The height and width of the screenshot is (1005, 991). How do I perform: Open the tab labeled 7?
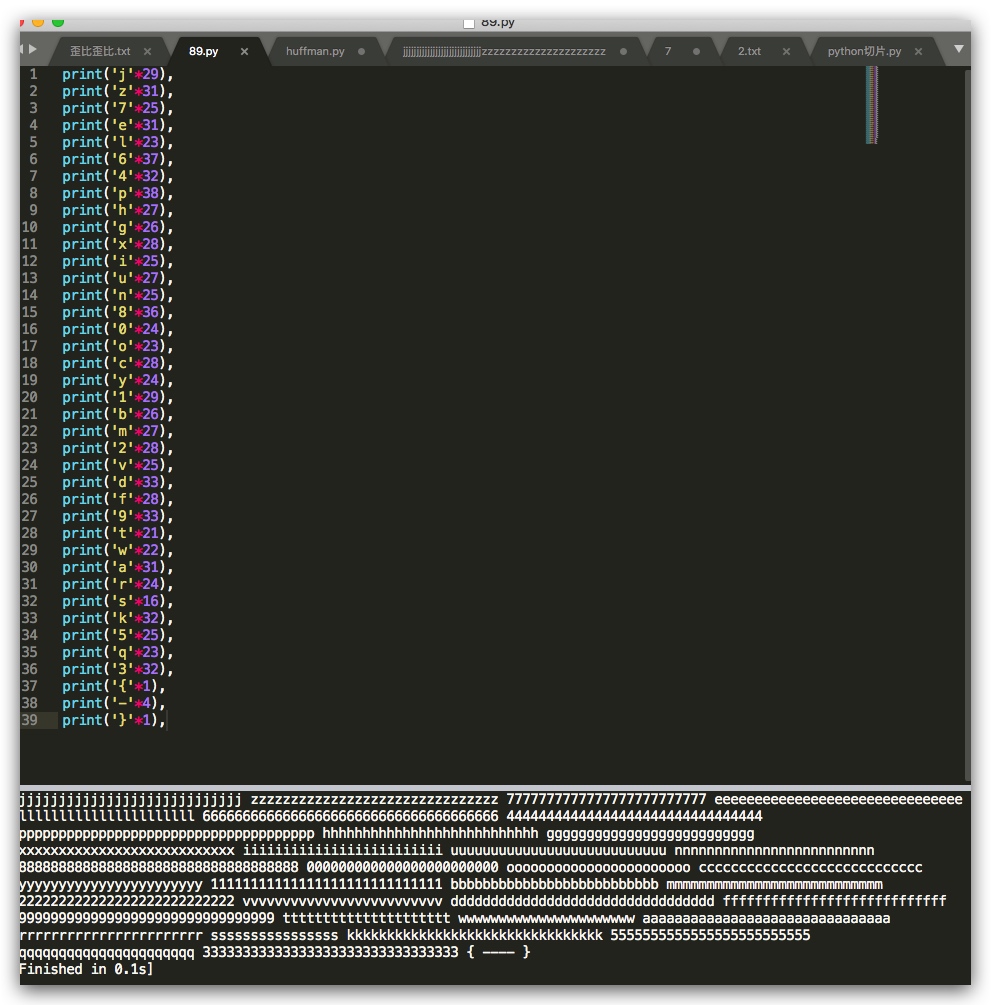click(x=668, y=51)
